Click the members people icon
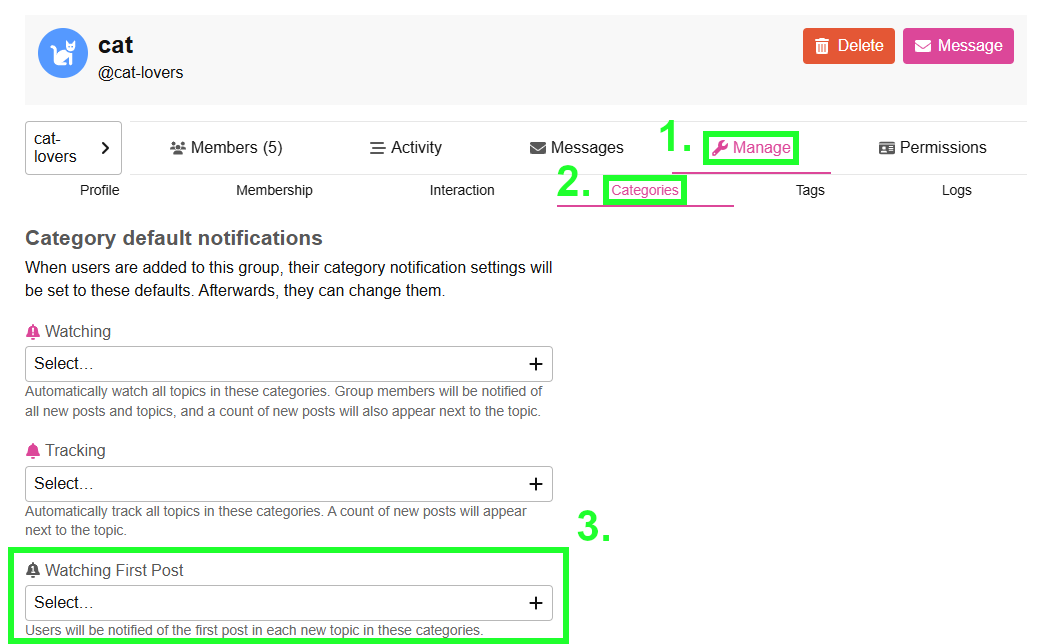Screen dimensions: 1048x644 [177, 148]
